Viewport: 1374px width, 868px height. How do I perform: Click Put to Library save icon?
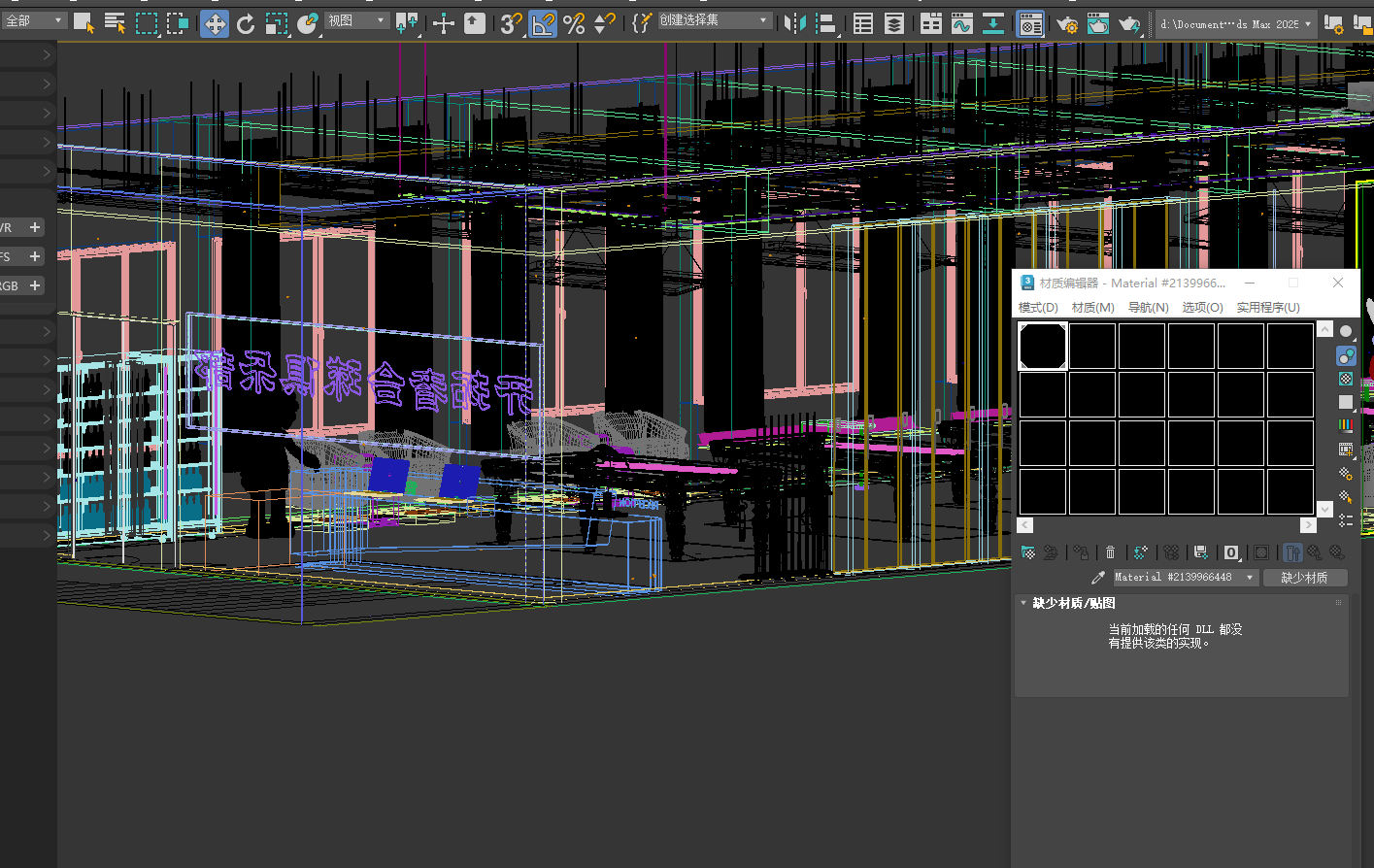(x=1201, y=552)
